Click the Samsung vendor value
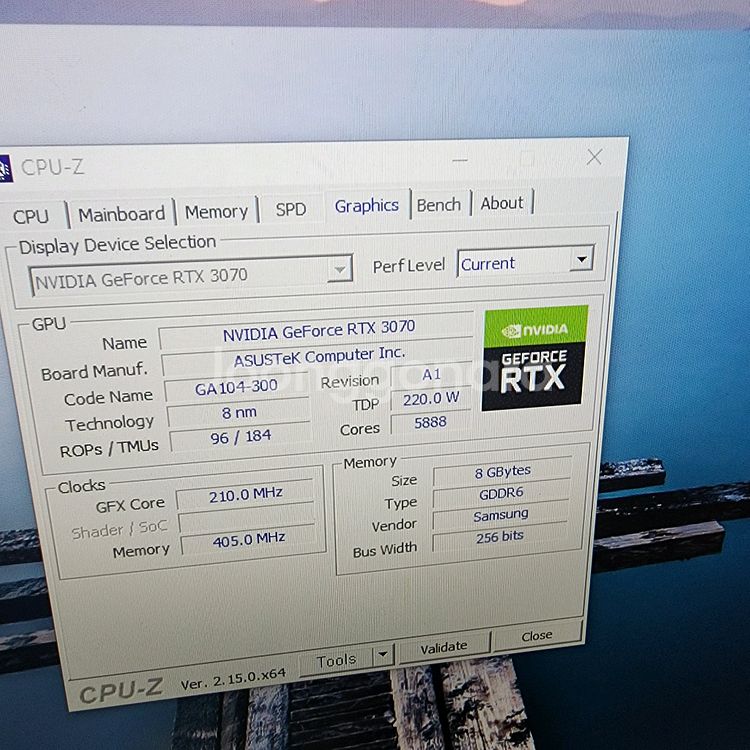 (501, 515)
